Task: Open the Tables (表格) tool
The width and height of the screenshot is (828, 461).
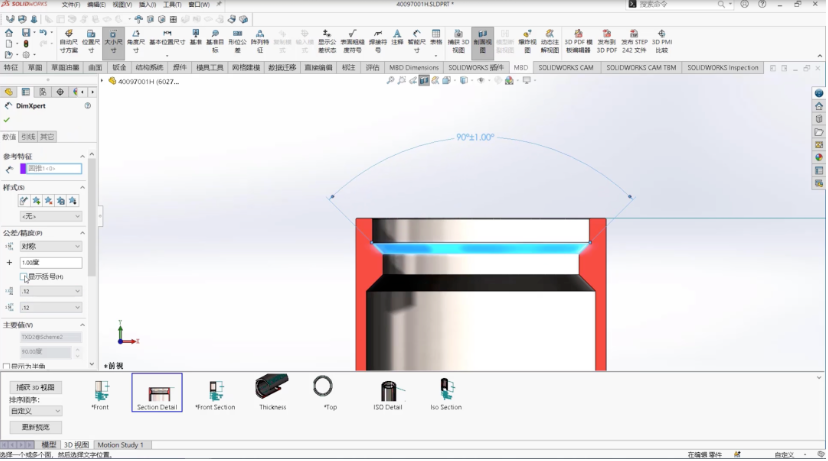Action: pos(436,38)
